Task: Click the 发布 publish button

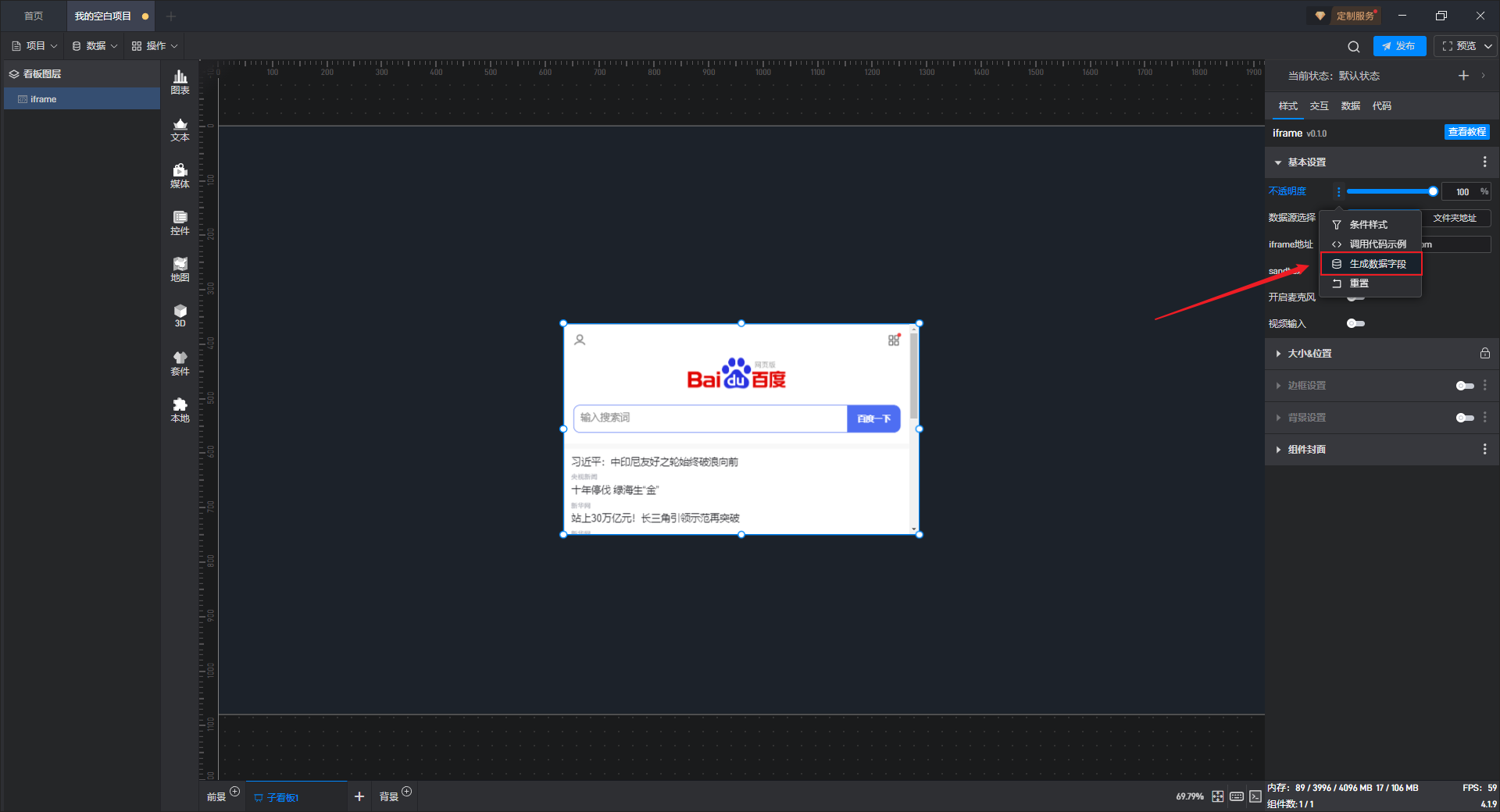Action: pos(1399,46)
